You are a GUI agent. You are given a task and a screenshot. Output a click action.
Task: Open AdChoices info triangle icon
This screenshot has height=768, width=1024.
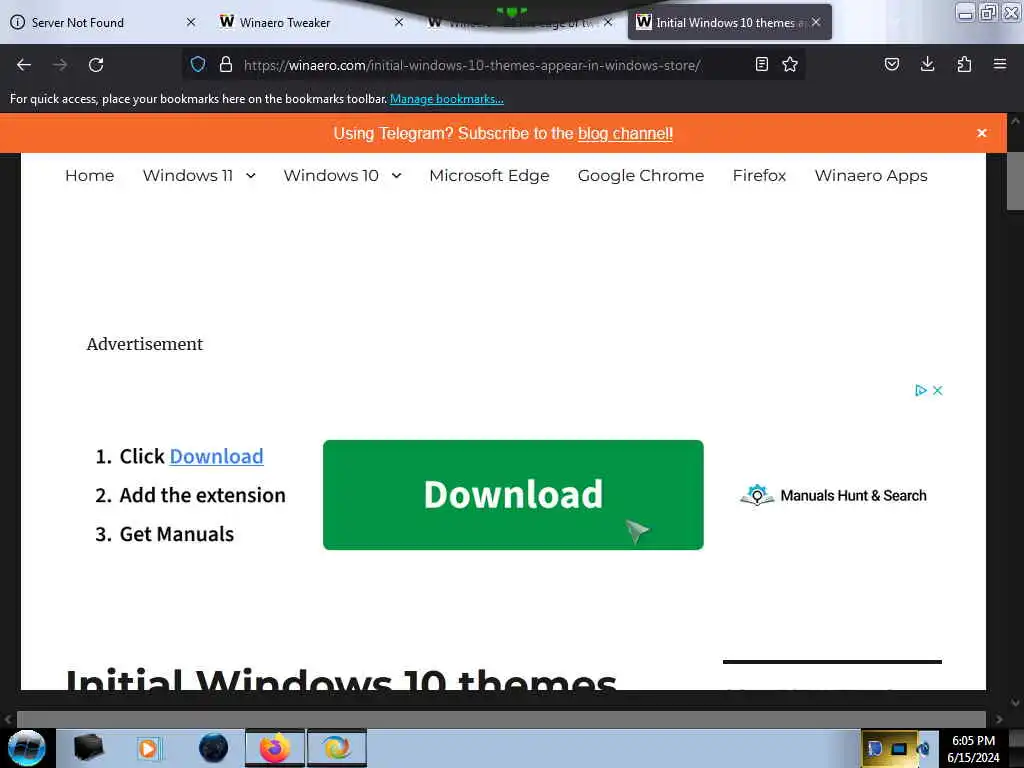coord(921,391)
